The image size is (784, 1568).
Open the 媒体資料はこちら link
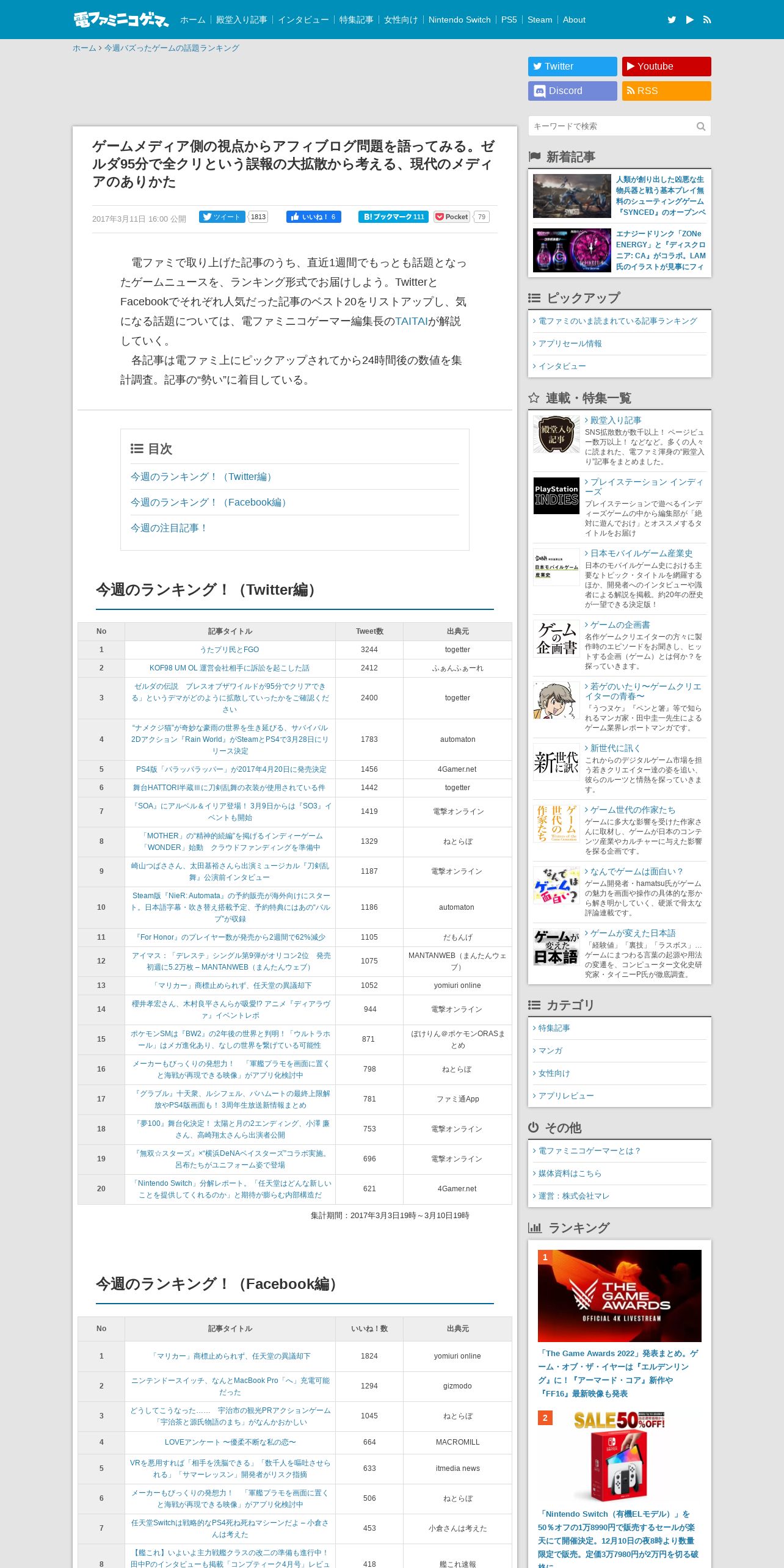click(x=569, y=1173)
